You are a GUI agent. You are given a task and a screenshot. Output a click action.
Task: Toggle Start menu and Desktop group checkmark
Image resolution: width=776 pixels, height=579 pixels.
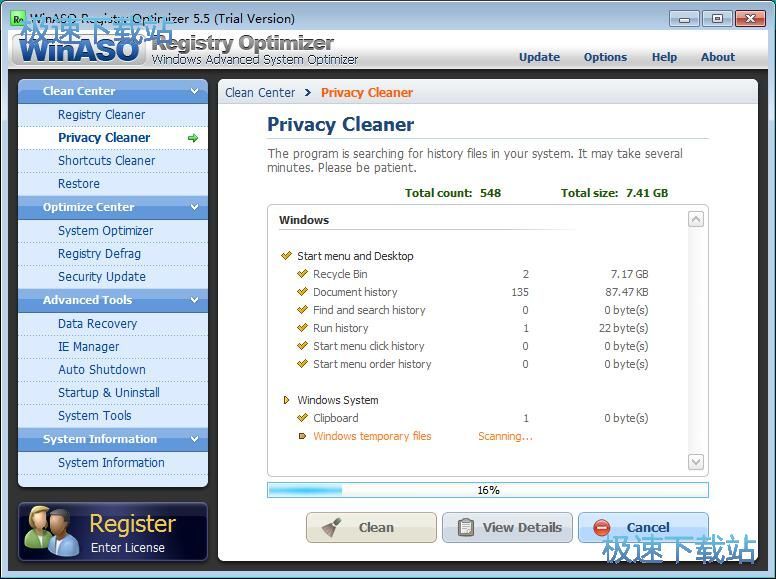coord(287,256)
